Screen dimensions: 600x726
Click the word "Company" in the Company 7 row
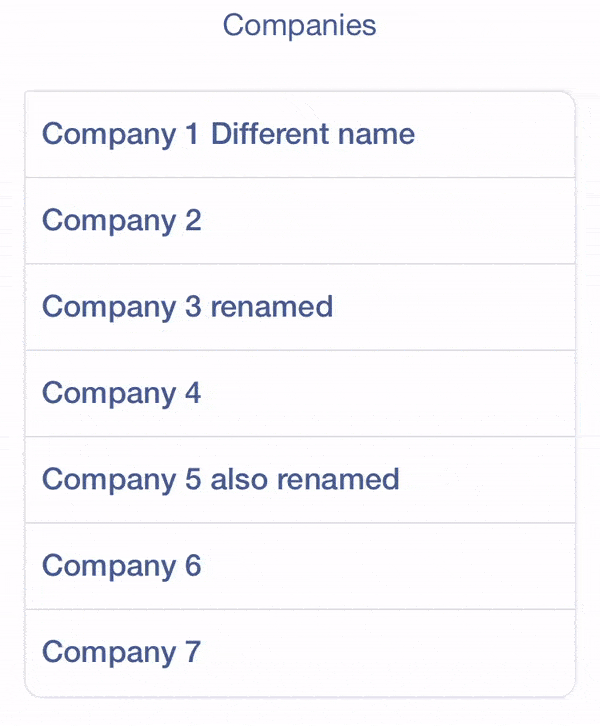108,652
